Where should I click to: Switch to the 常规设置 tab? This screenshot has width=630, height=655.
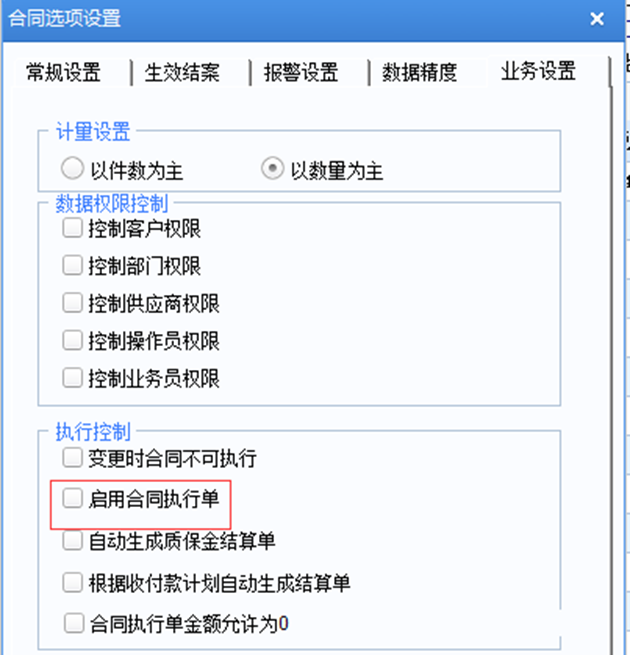(x=64, y=72)
